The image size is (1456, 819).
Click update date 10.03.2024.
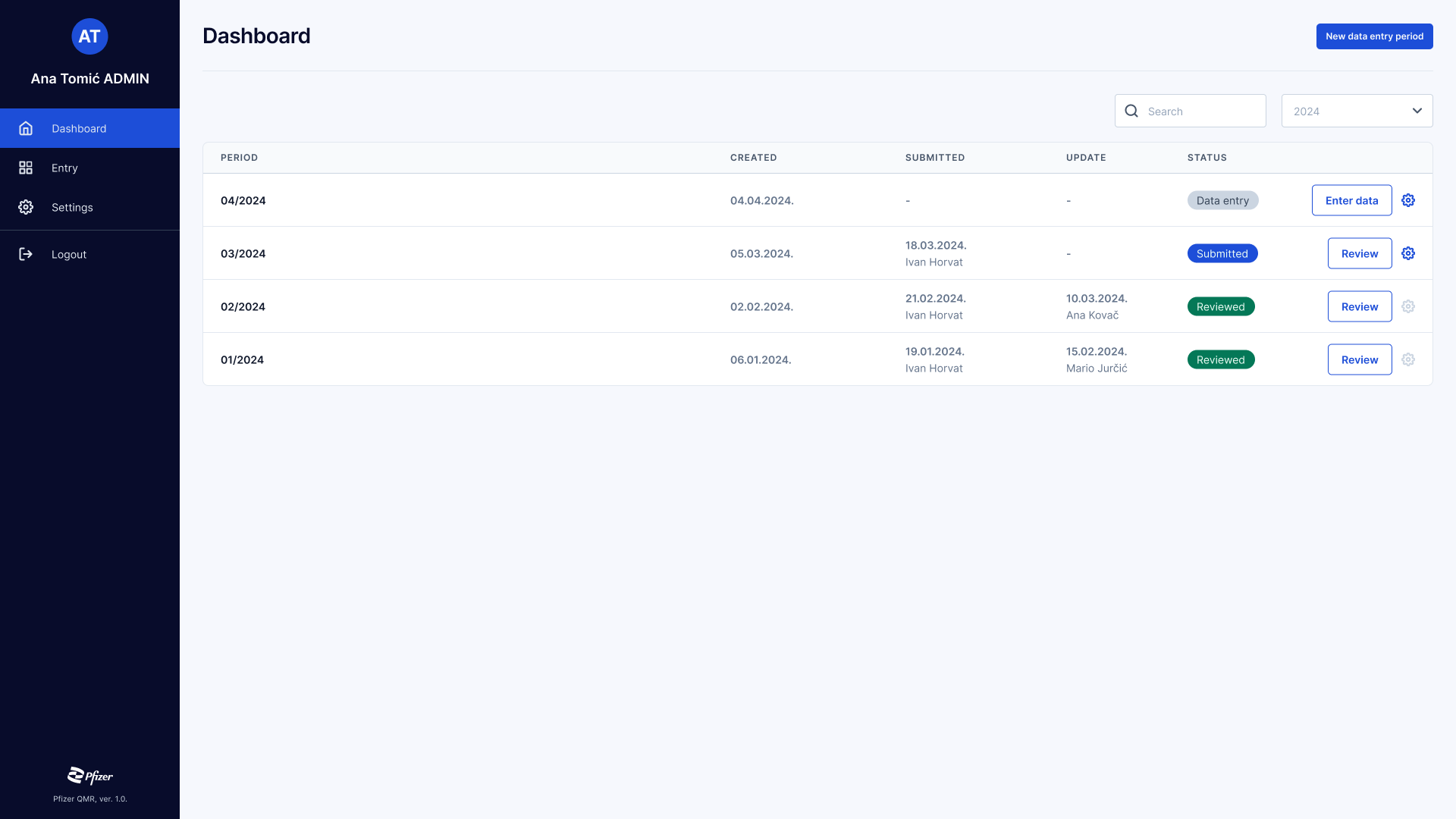click(1097, 298)
